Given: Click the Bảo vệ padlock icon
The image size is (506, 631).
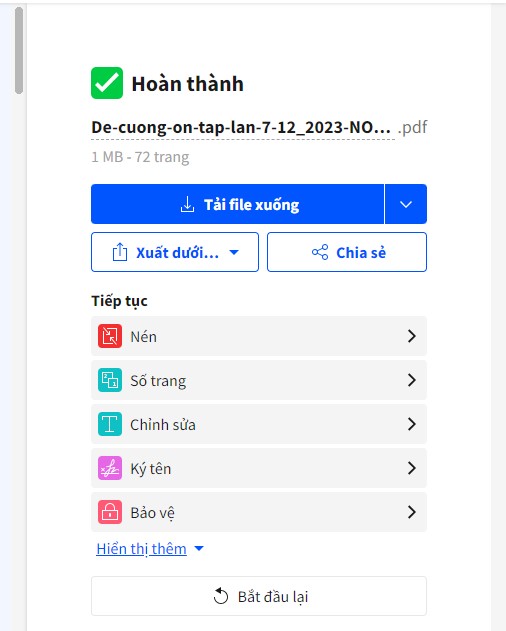Looking at the screenshot, I should (110, 512).
